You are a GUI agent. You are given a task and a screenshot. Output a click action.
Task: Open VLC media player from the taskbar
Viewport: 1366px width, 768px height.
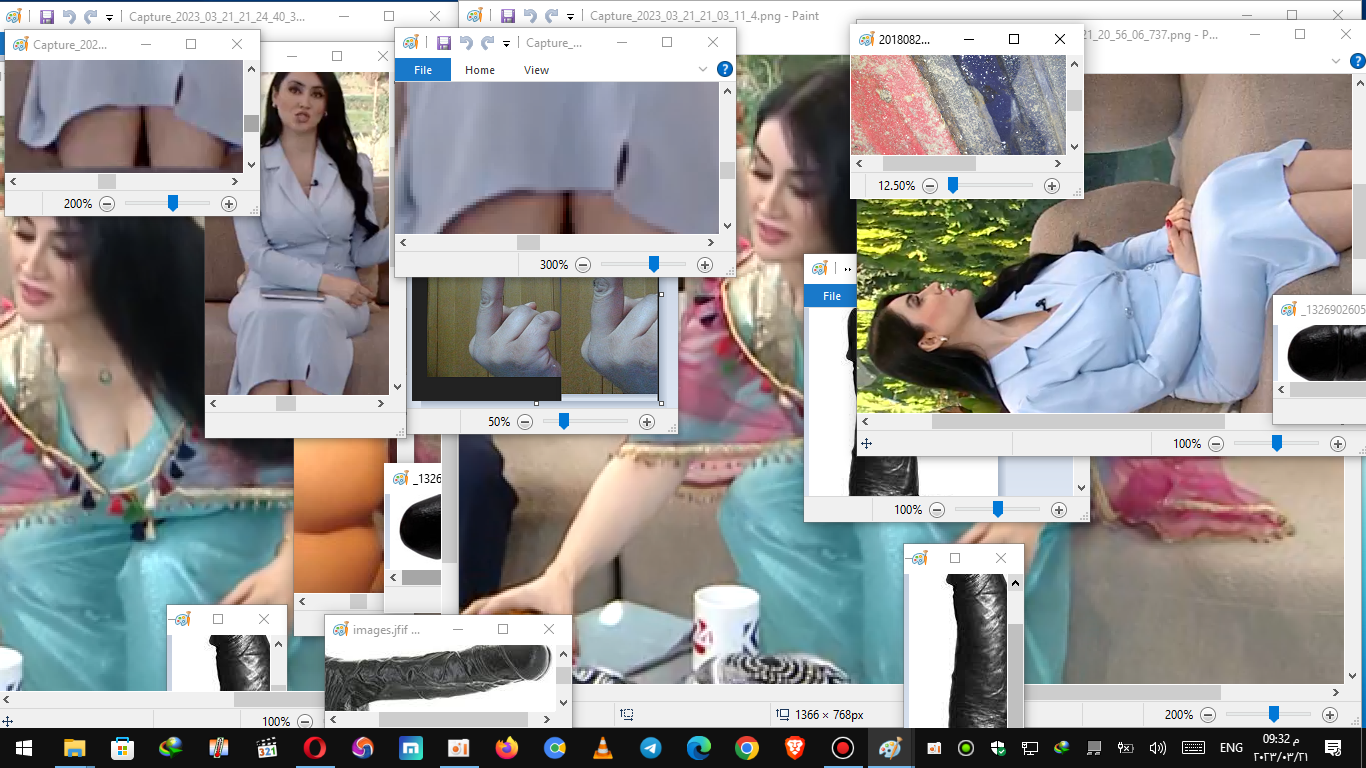click(603, 748)
